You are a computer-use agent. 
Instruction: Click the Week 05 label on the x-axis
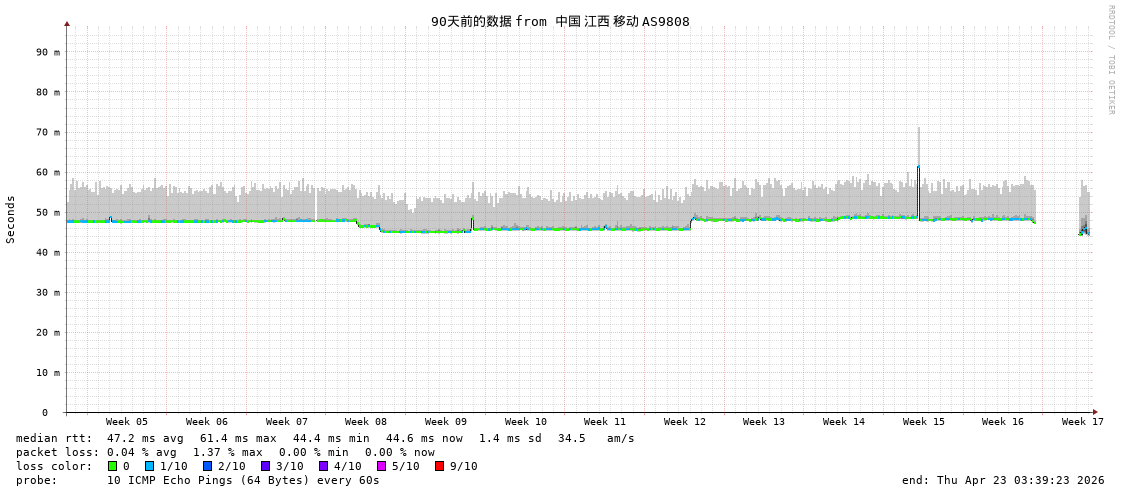(x=127, y=422)
